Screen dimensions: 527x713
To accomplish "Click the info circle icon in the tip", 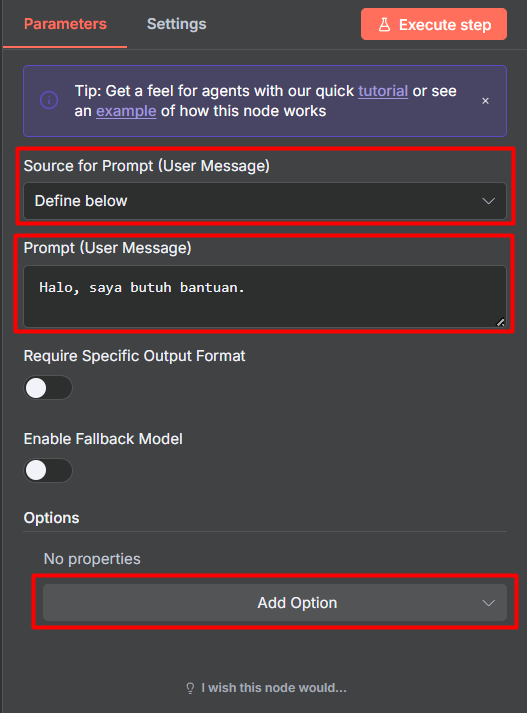I will click(x=49, y=100).
